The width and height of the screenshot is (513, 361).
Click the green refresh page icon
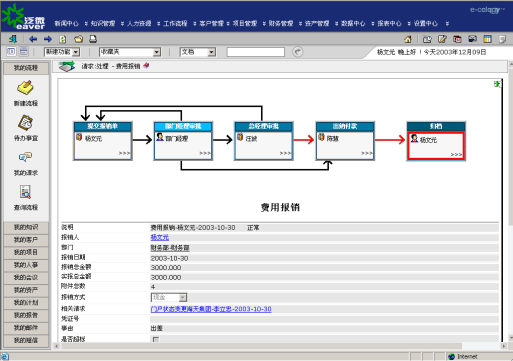pyautogui.click(x=63, y=39)
